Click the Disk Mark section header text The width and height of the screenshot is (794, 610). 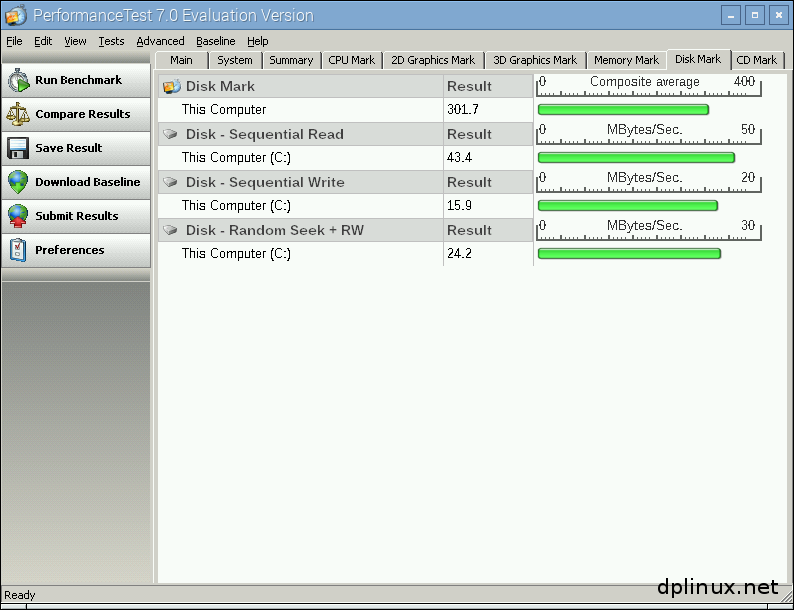220,87
